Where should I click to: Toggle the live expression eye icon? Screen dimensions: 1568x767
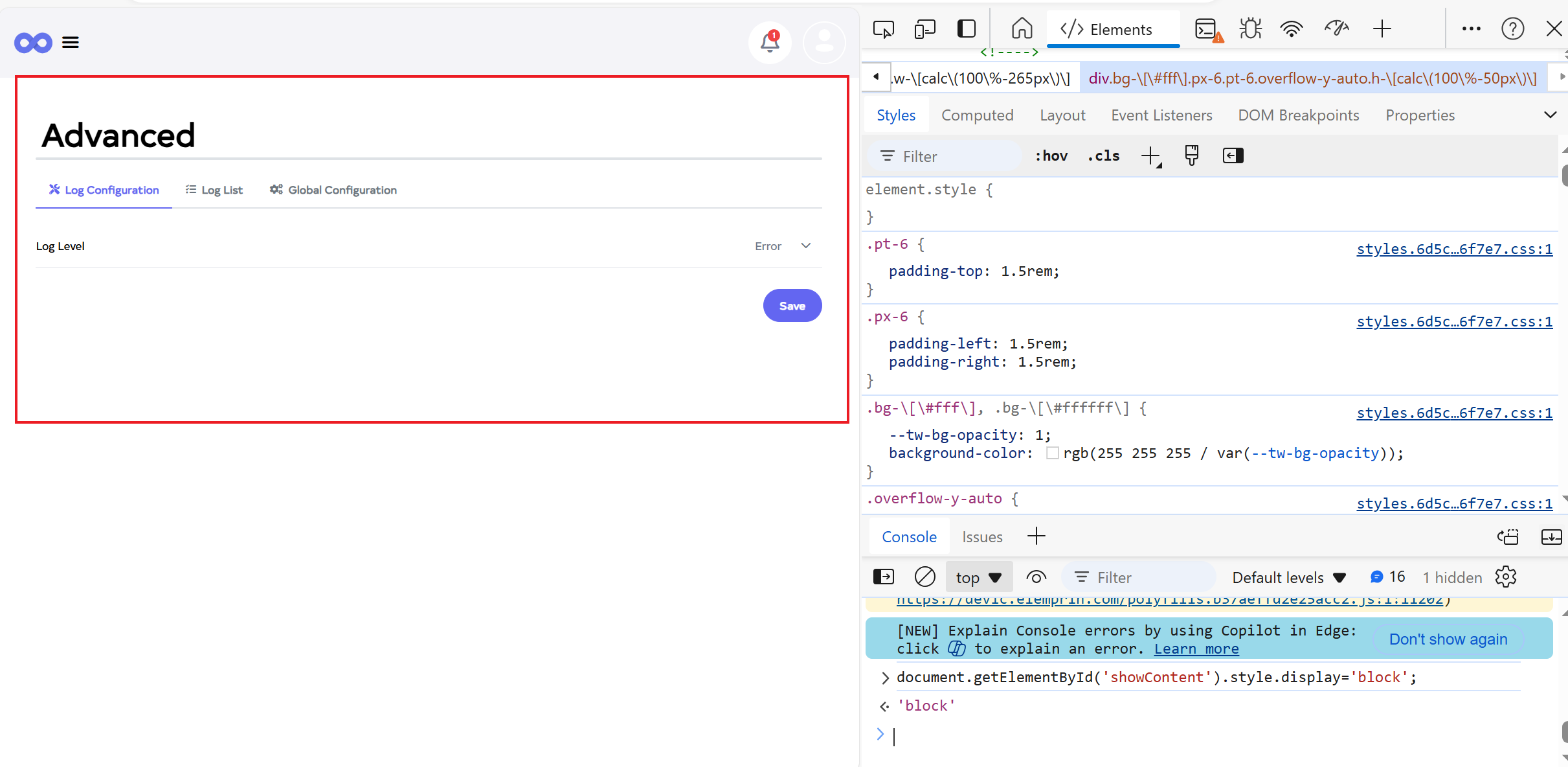click(x=1036, y=577)
